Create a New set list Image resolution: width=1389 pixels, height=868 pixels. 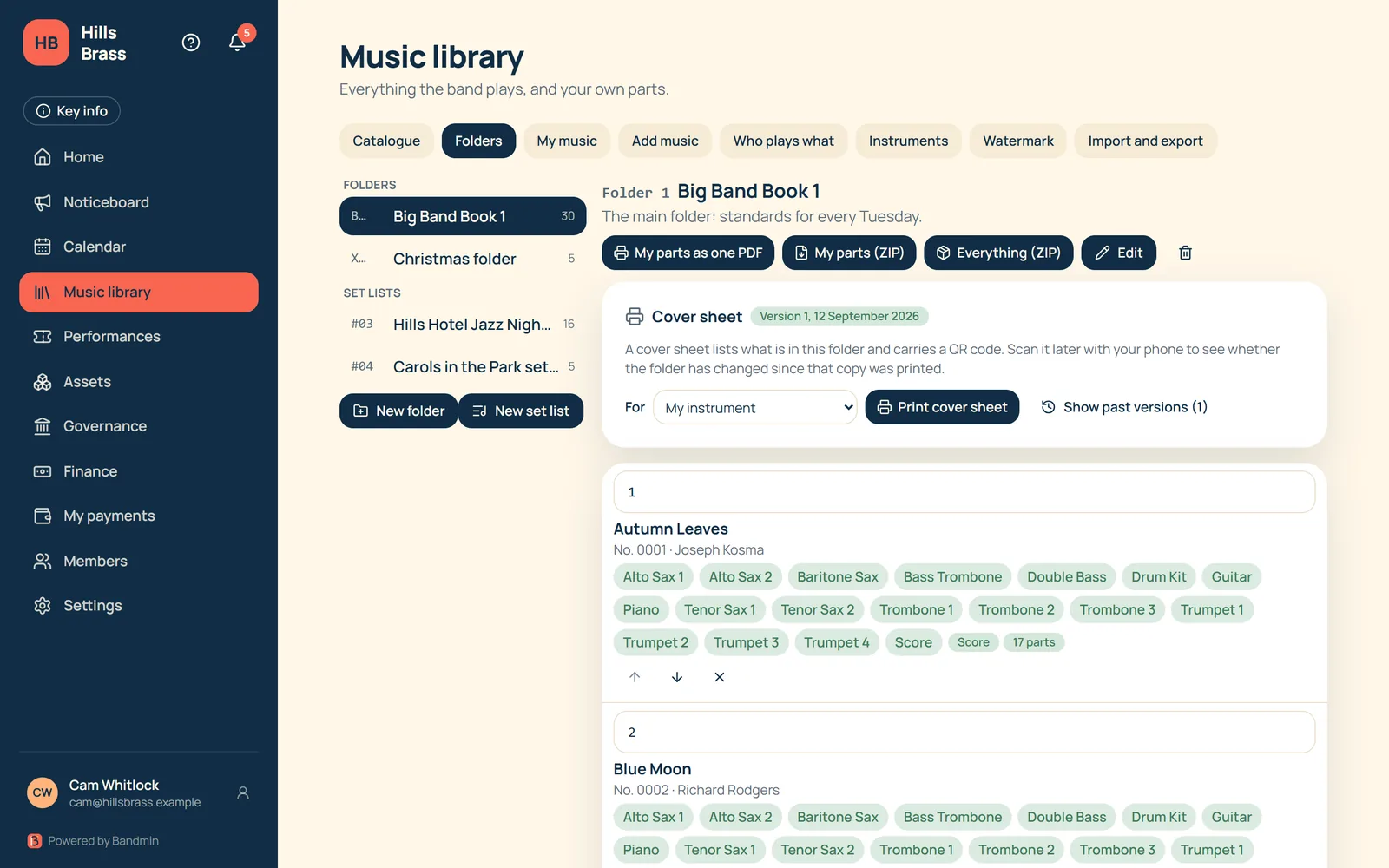click(521, 411)
